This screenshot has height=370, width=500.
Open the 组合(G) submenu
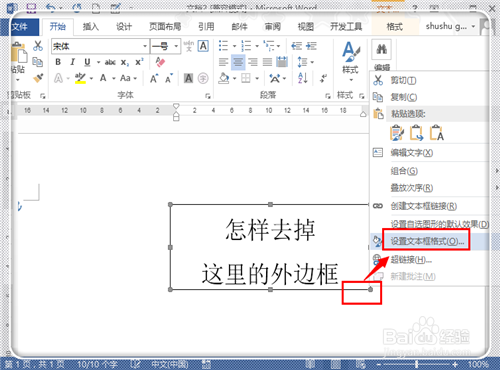(404, 171)
